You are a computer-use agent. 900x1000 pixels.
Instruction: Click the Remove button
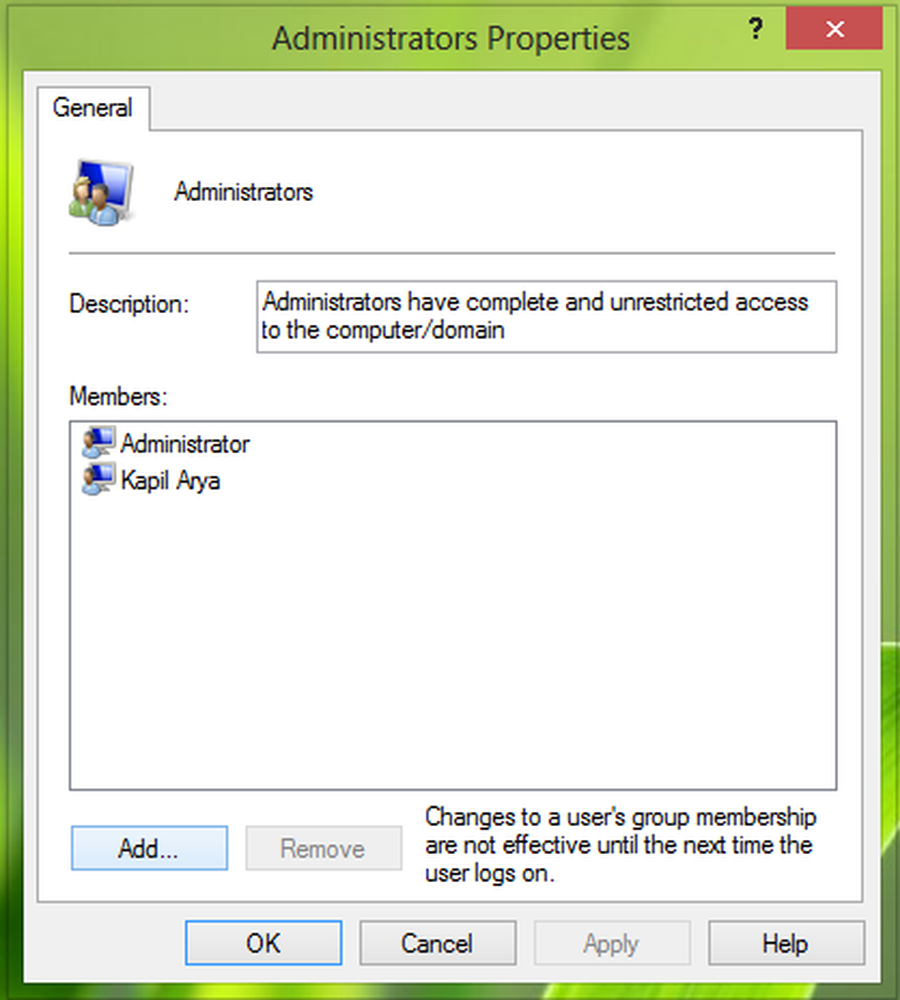[323, 848]
